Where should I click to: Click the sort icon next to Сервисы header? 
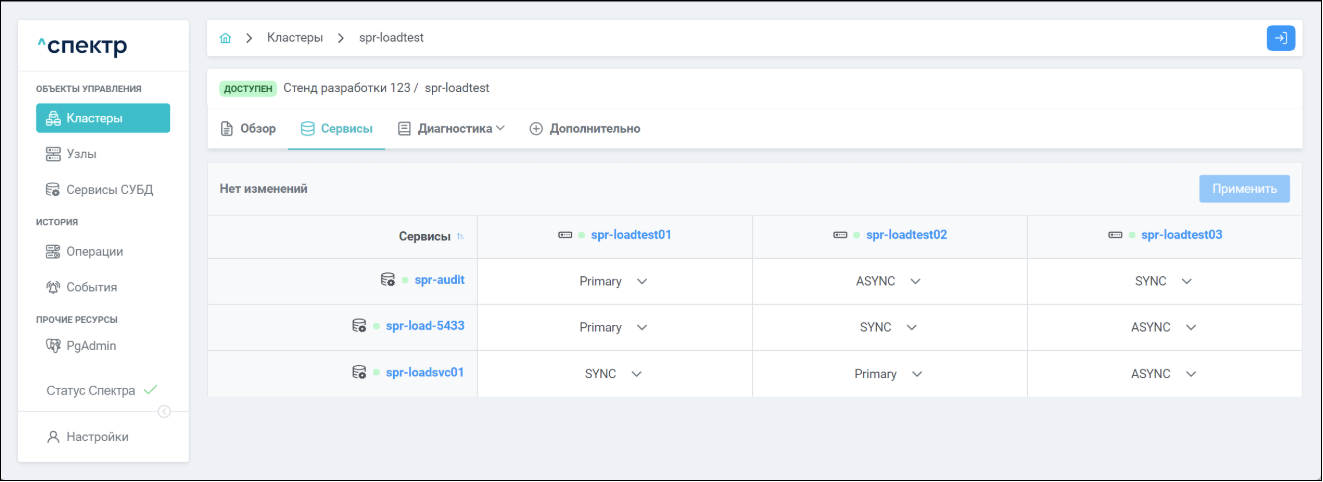[460, 237]
